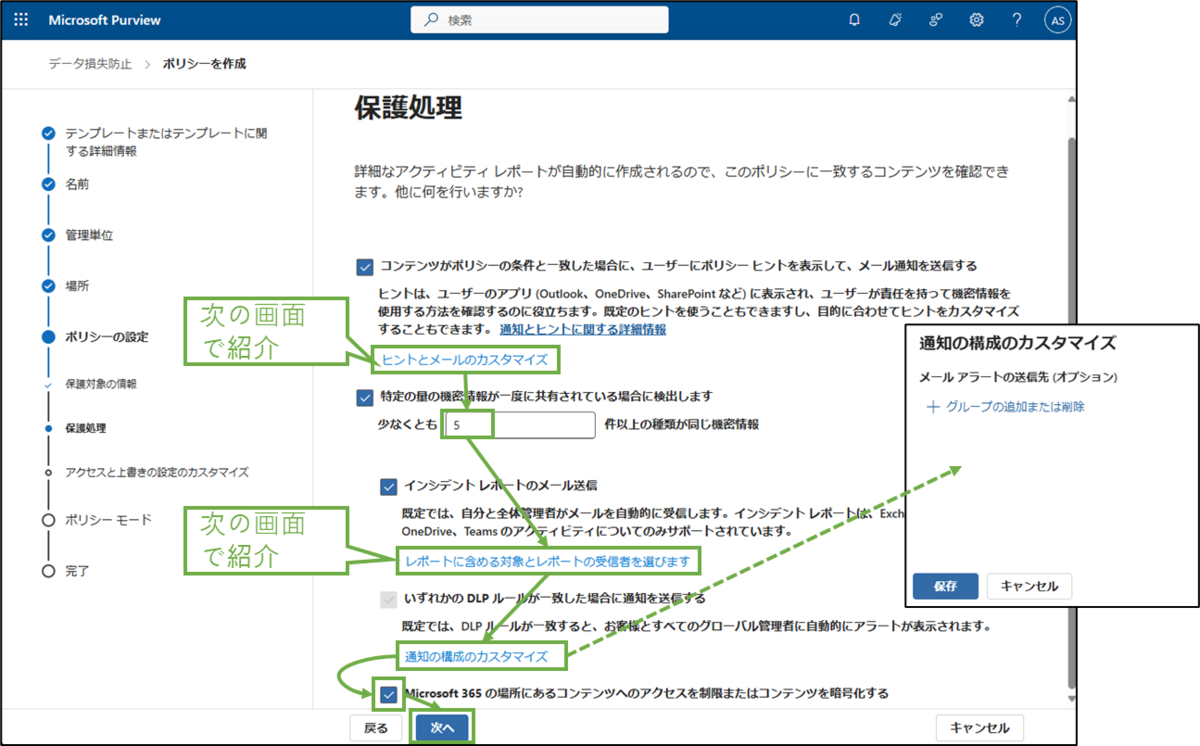Go to データ損失防止 breadcrumb
1200x746 pixels.
(x=90, y=64)
